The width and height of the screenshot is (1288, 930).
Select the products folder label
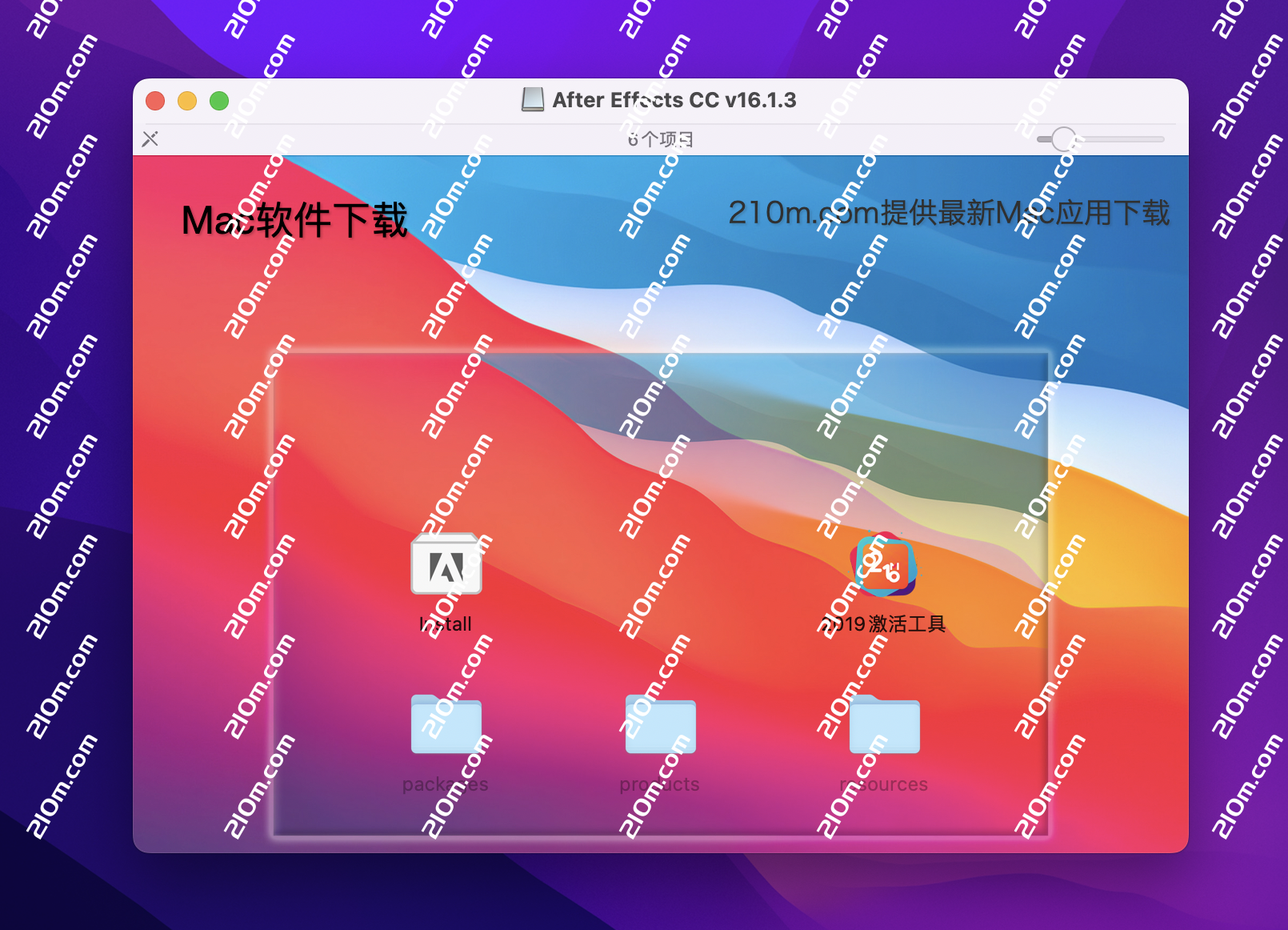[660, 784]
